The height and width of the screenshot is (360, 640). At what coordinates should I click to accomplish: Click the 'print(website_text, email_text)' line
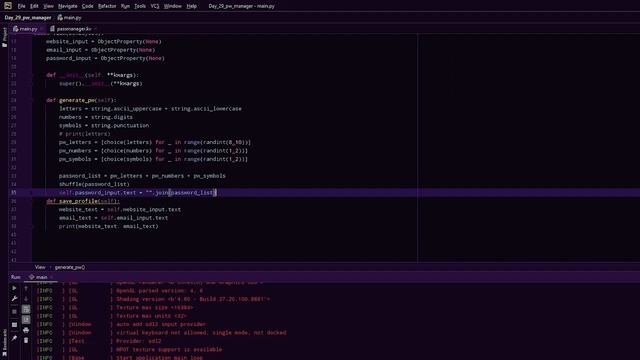[x=108, y=227]
